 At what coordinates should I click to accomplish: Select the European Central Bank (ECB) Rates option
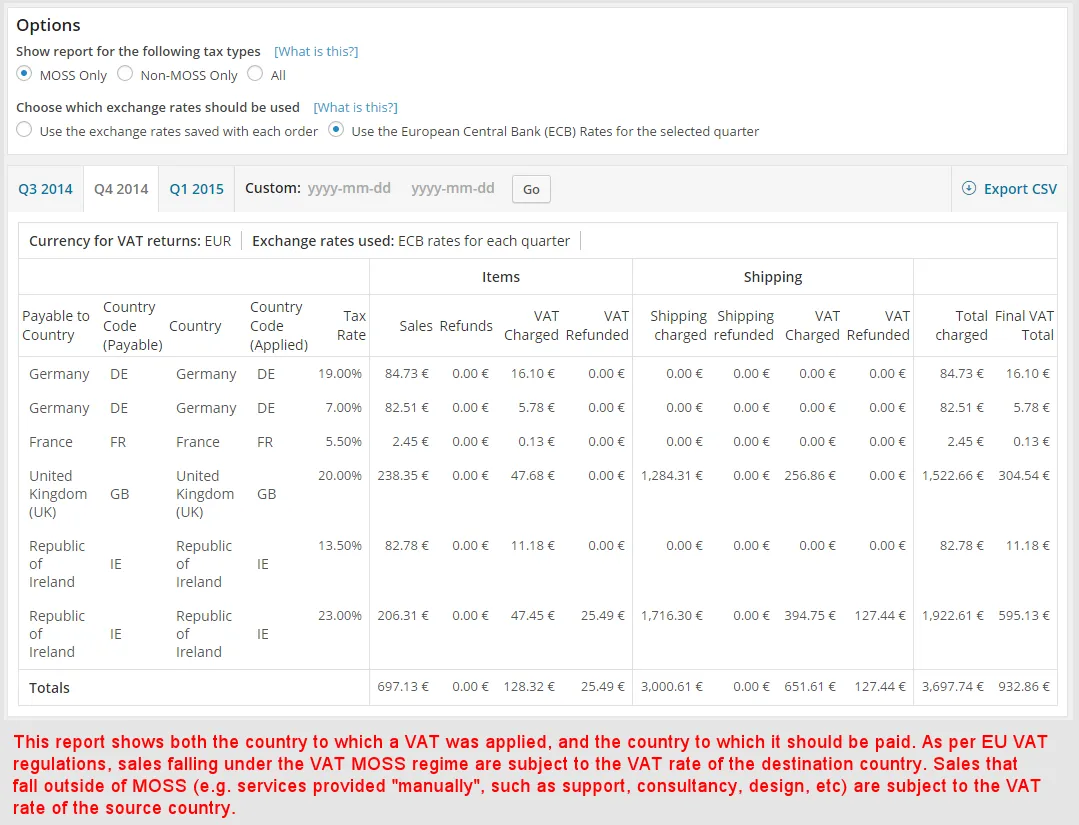334,131
